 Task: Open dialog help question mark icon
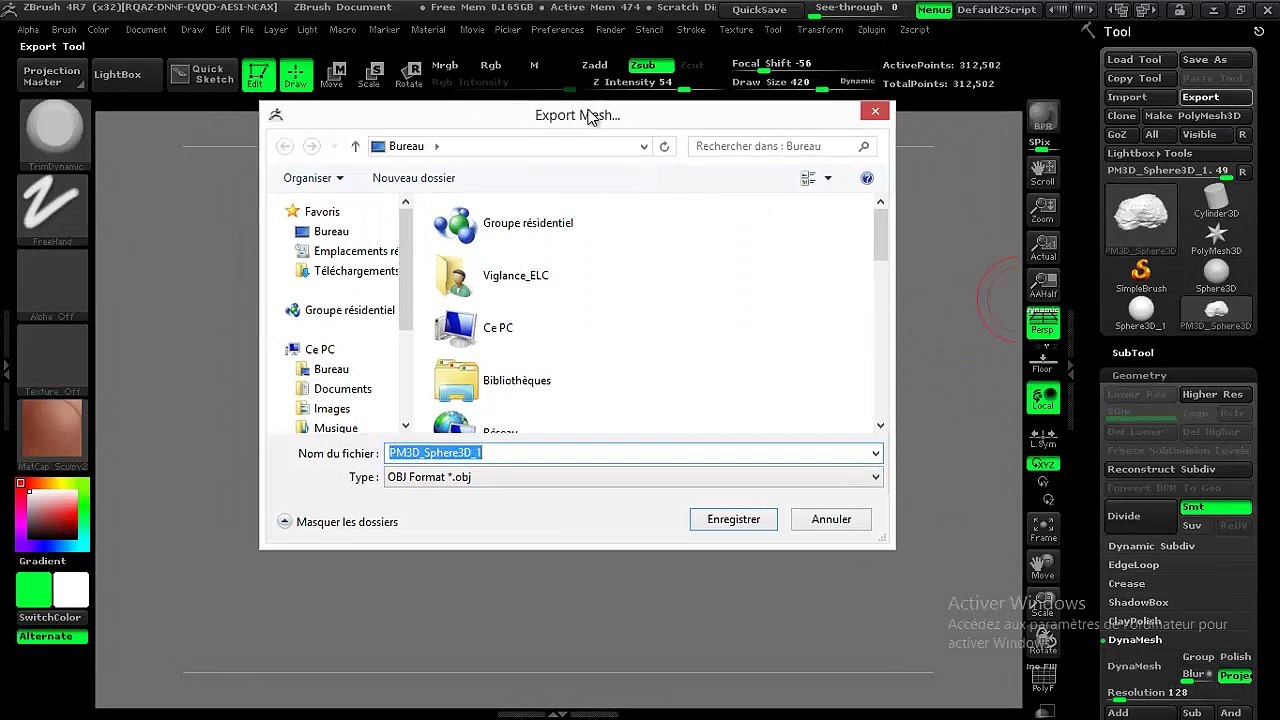(x=867, y=178)
